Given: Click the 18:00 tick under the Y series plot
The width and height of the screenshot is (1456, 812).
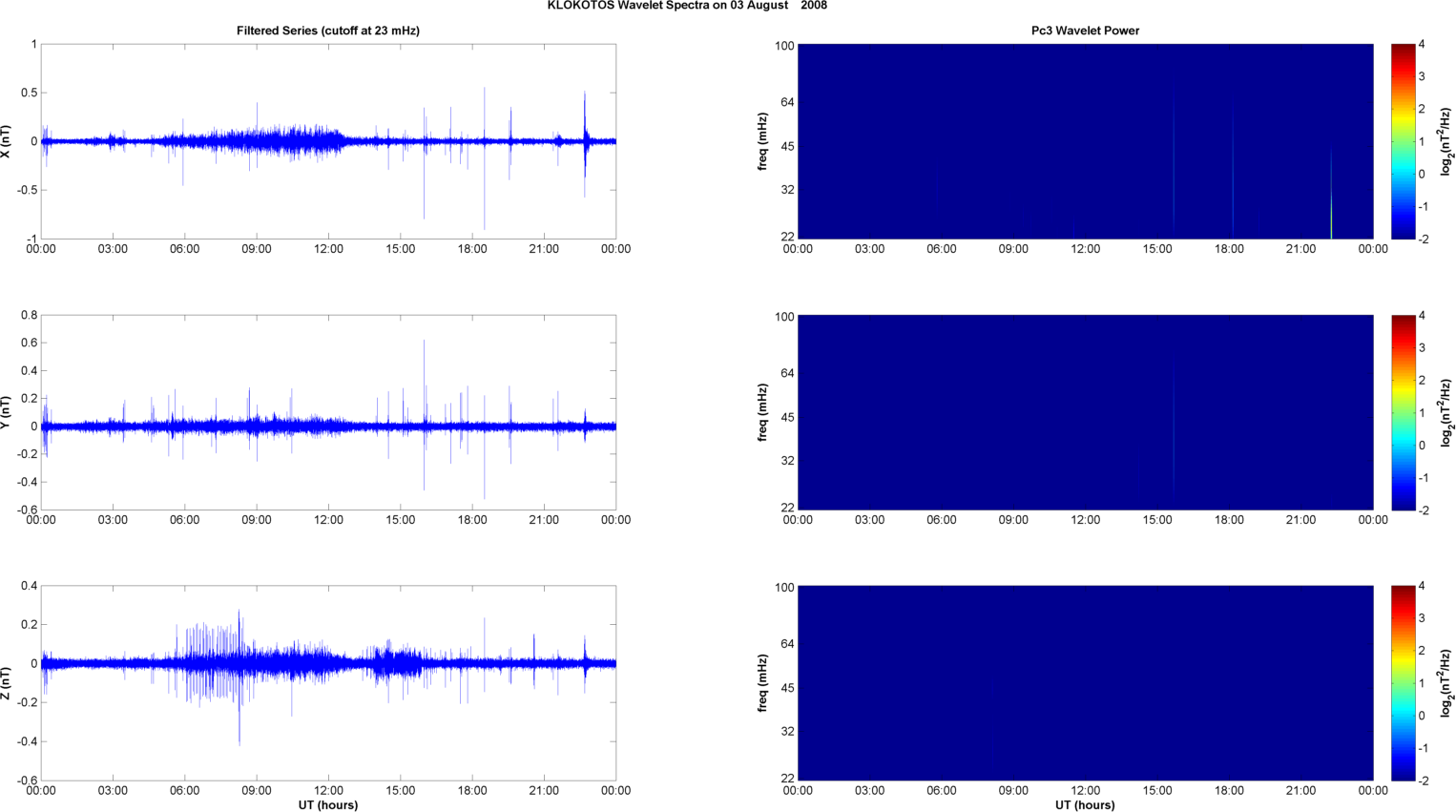Looking at the screenshot, I should click(472, 520).
